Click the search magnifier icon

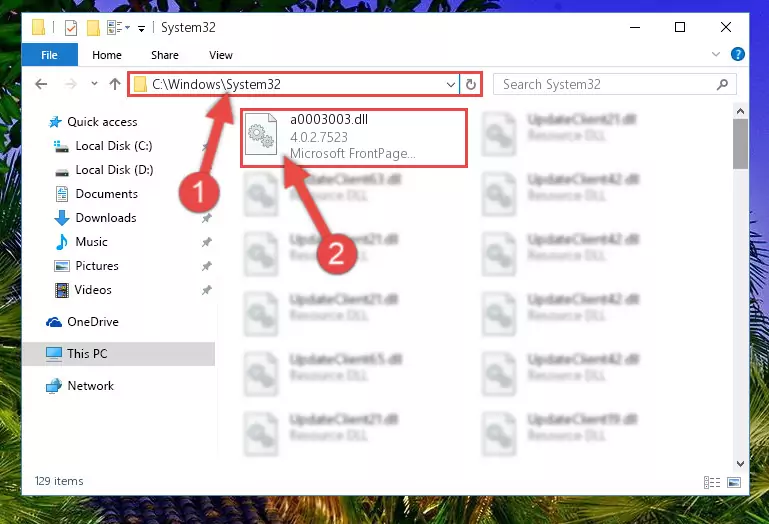click(722, 84)
